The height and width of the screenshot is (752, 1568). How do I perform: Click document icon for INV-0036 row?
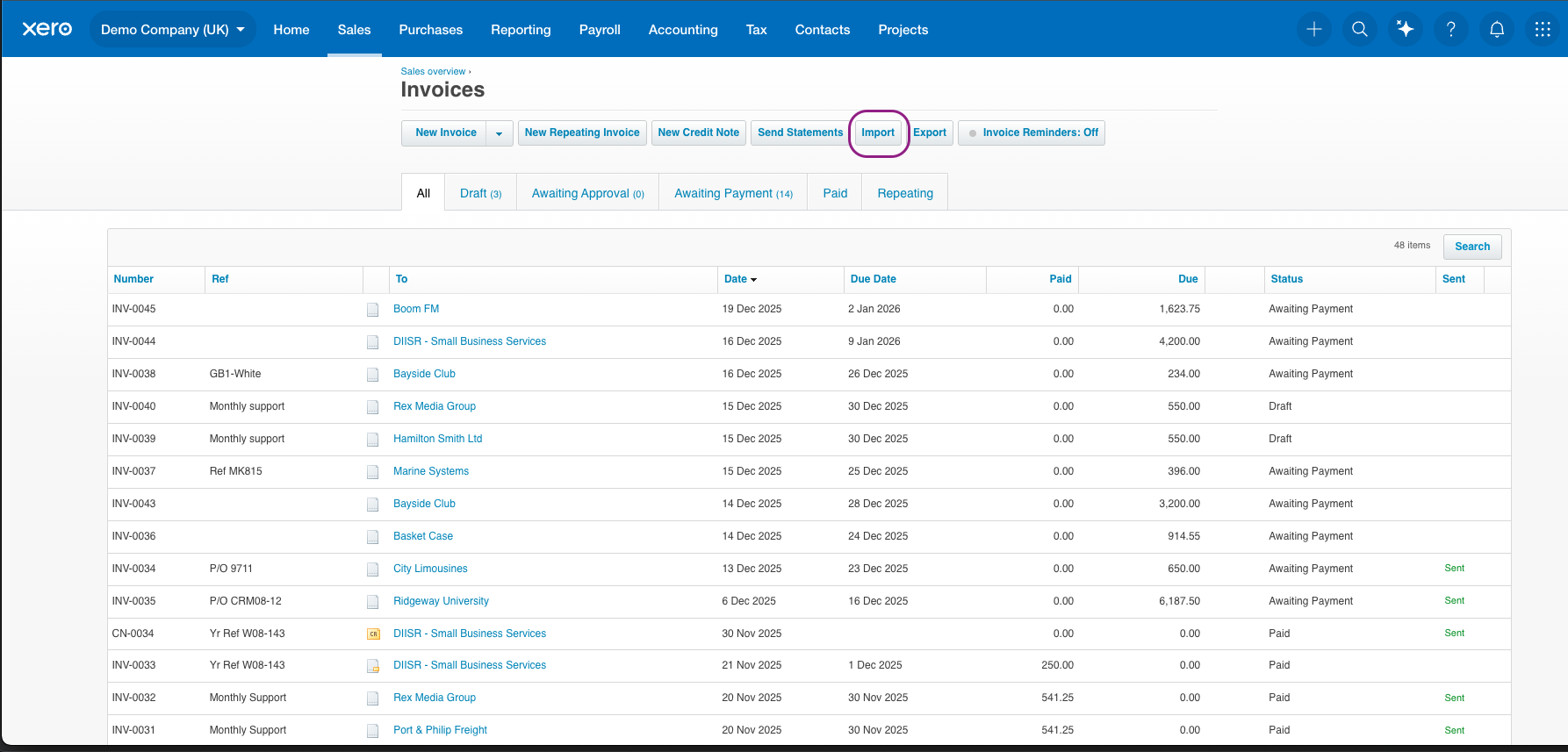[373, 537]
